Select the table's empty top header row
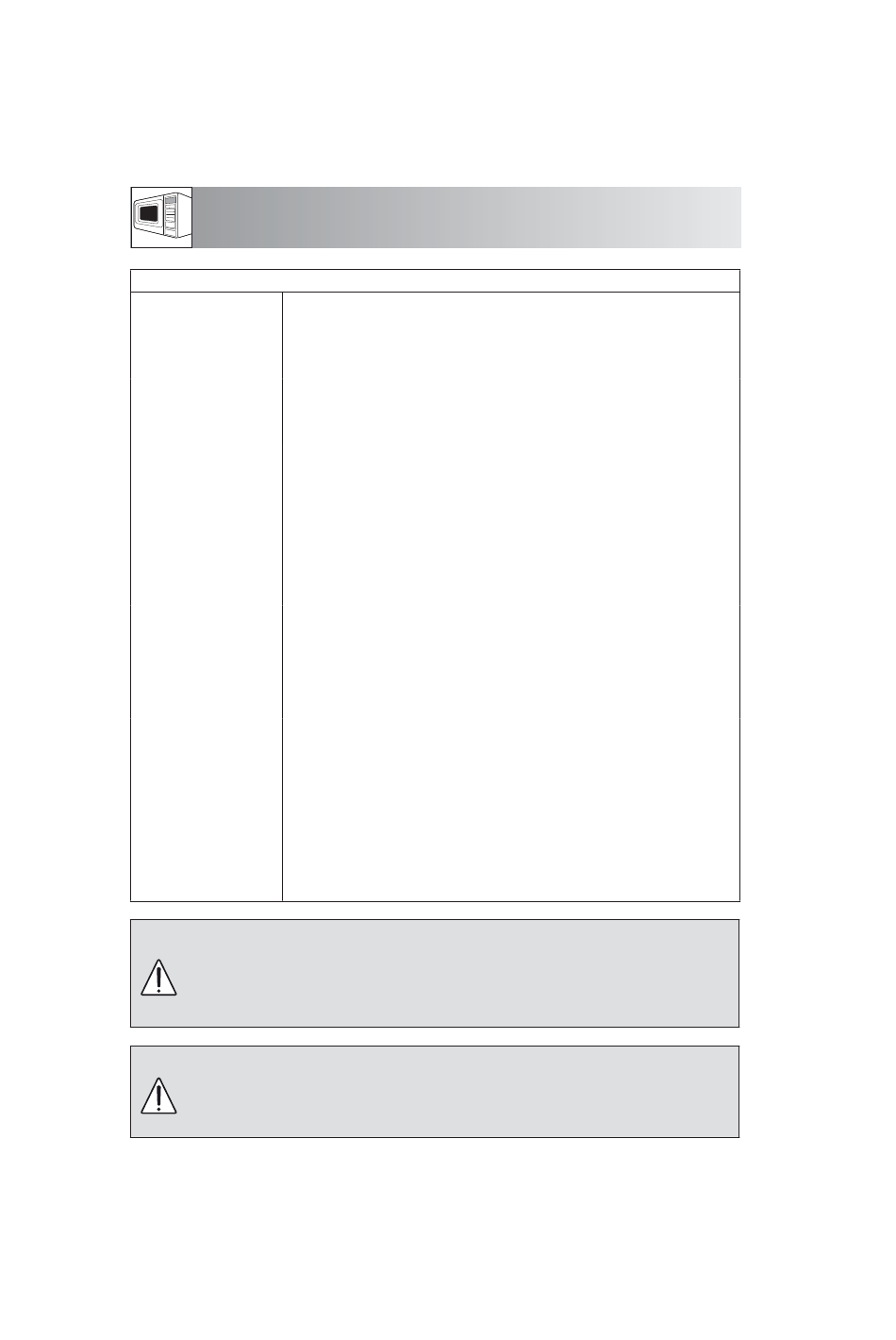The width and height of the screenshot is (896, 1340). [435, 281]
